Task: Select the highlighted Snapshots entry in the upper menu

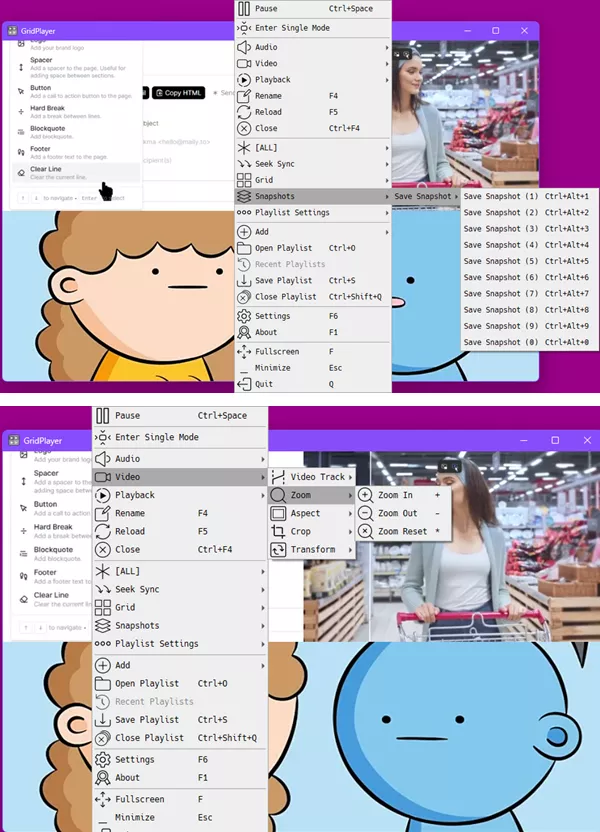Action: pyautogui.click(x=313, y=196)
